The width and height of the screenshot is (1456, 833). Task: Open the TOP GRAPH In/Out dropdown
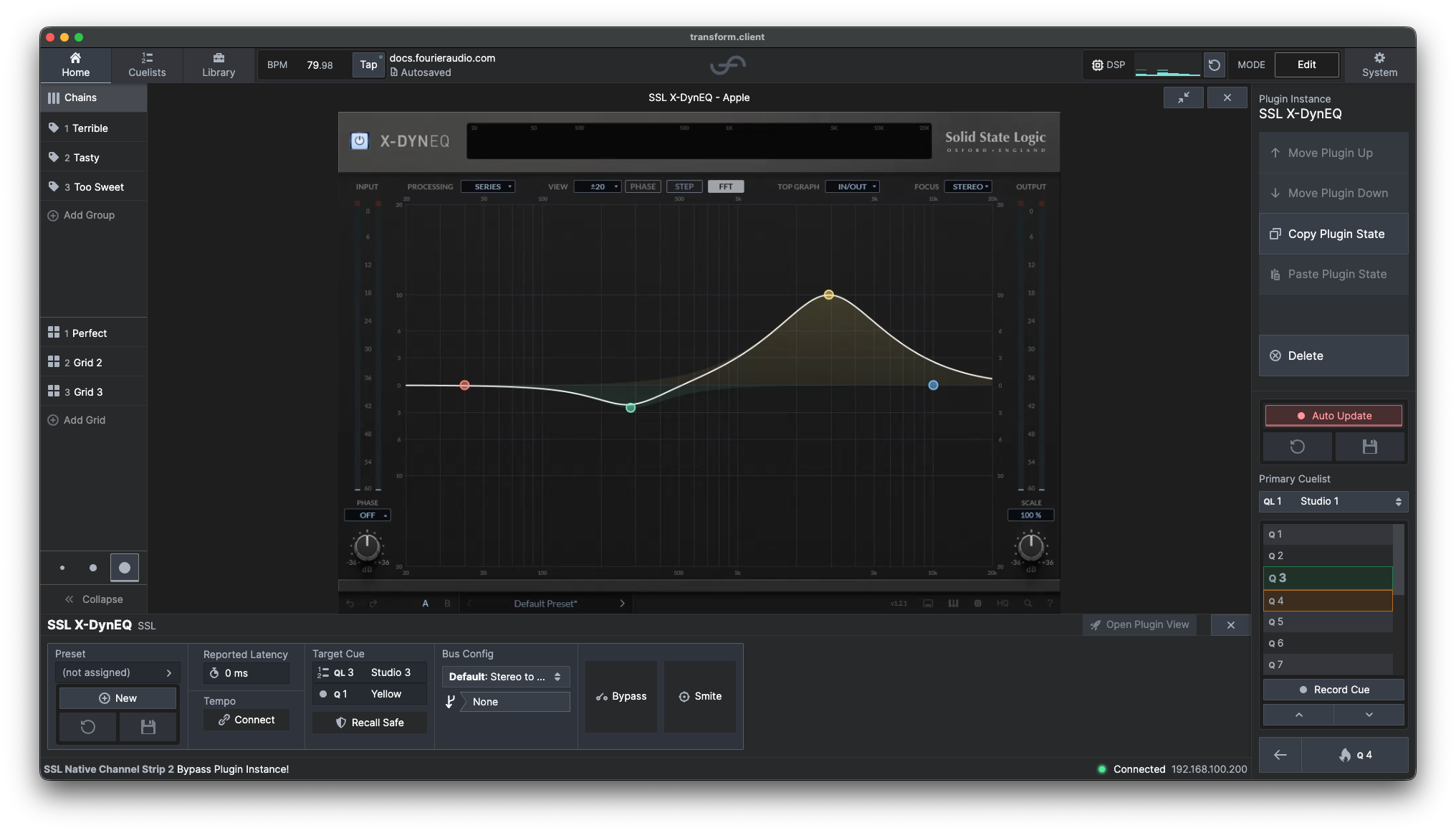coord(853,186)
